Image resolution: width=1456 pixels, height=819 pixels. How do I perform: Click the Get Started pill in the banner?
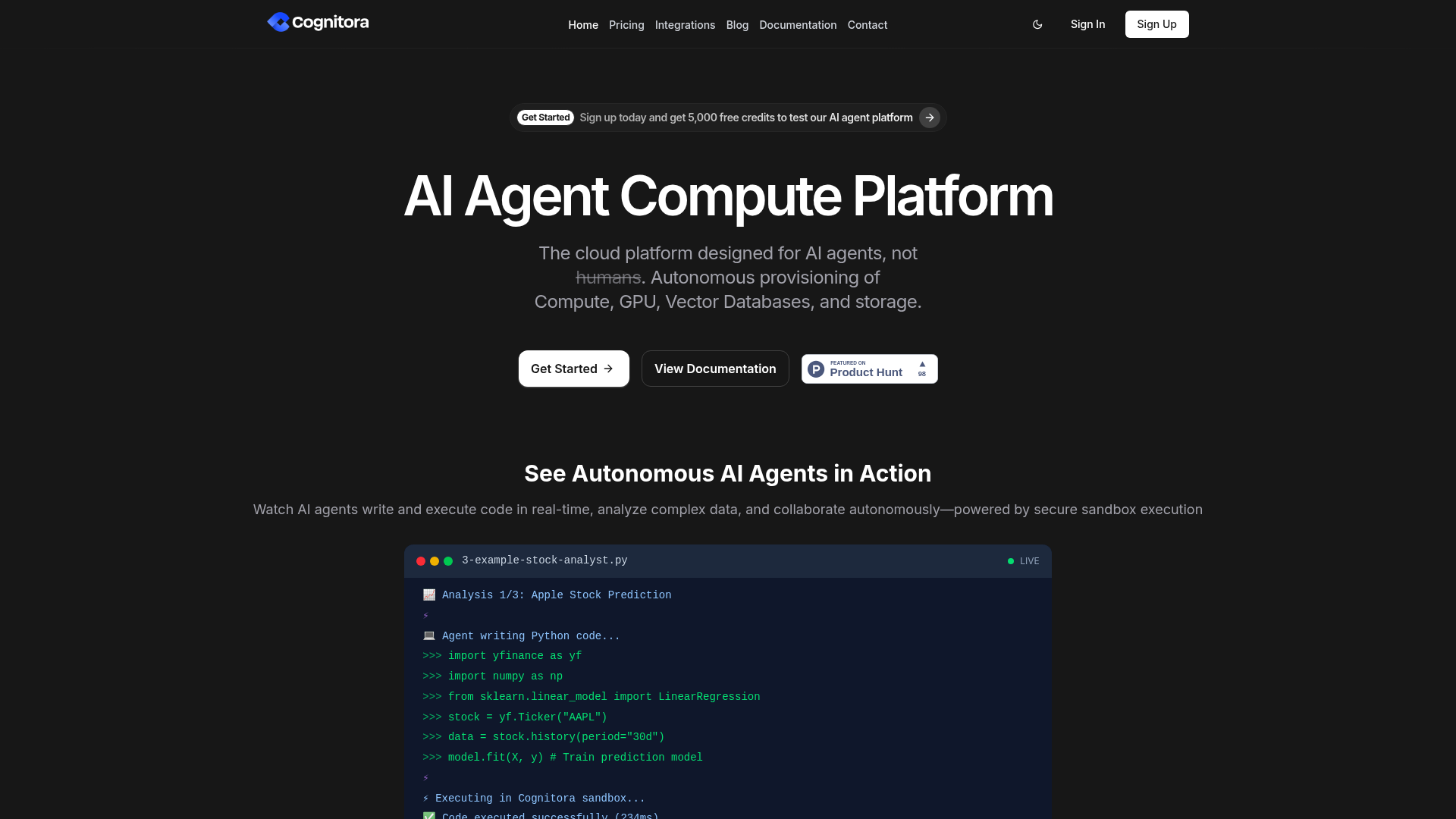(545, 118)
